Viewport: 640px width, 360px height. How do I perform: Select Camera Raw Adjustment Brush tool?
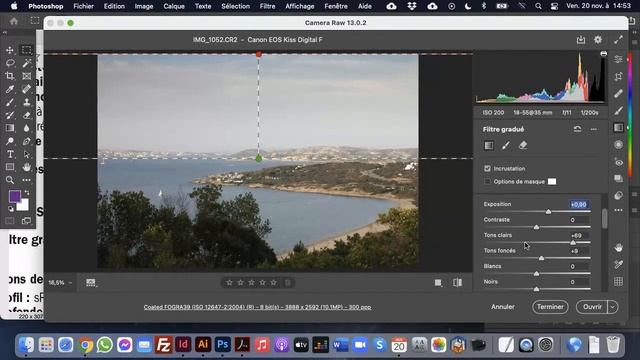618,111
